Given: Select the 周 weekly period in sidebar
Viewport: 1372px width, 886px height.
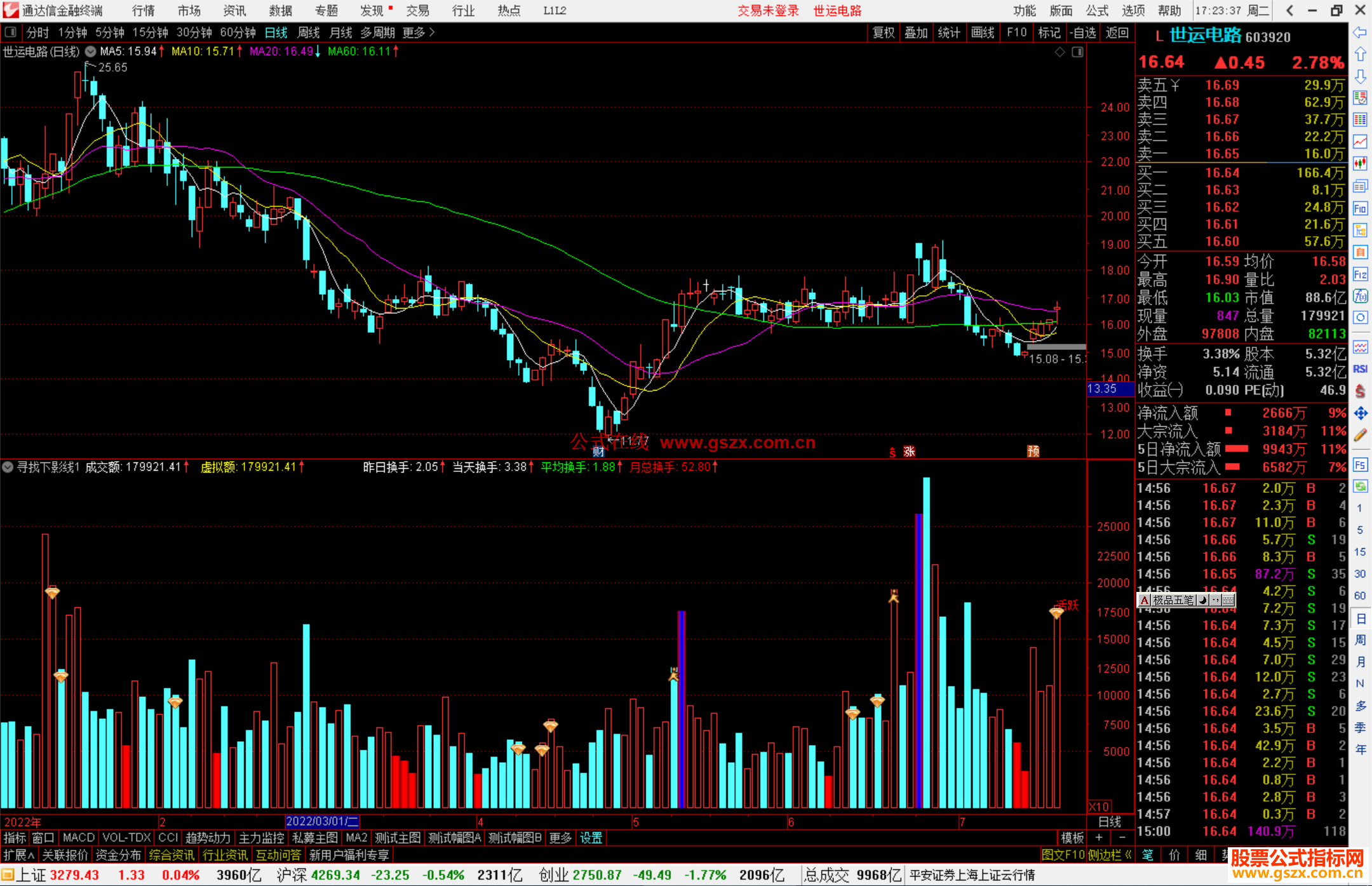Looking at the screenshot, I should point(1360,640).
